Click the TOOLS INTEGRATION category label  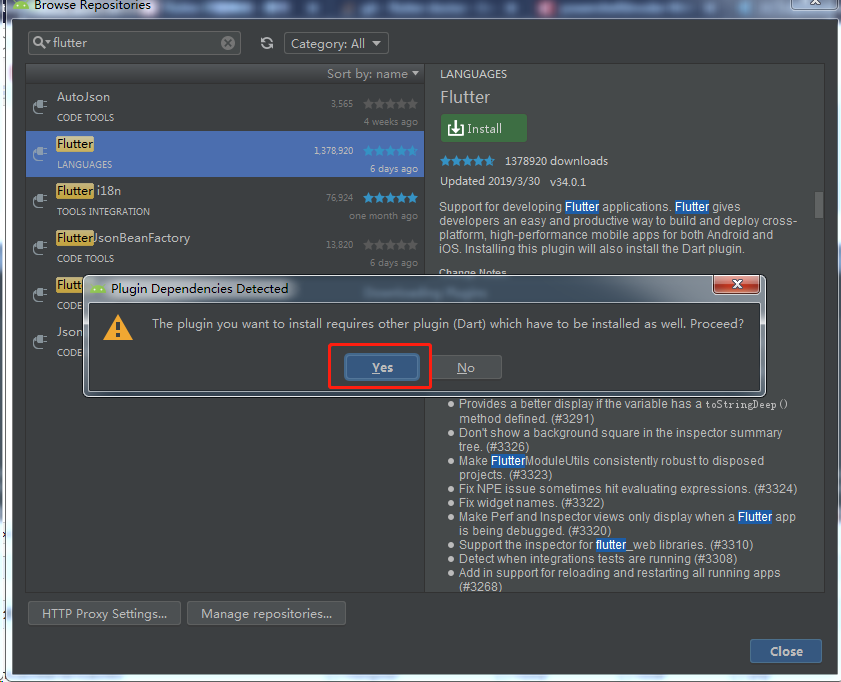pyautogui.click(x=103, y=212)
